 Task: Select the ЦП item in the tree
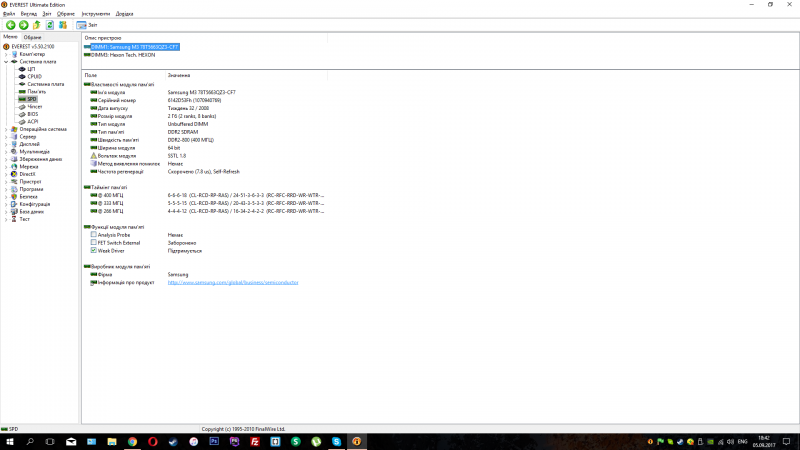pyautogui.click(x=31, y=69)
